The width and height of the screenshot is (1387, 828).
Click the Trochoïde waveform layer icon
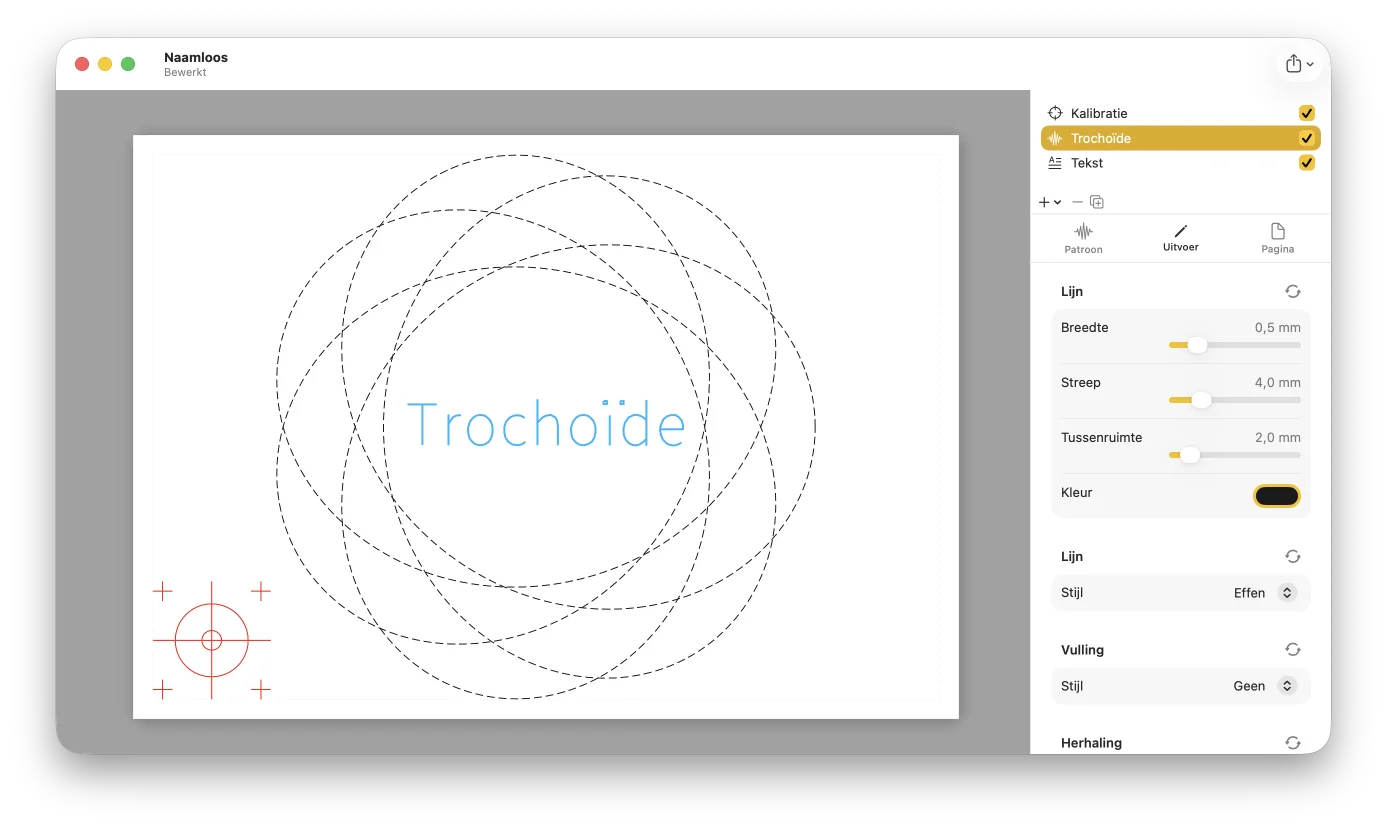1054,138
